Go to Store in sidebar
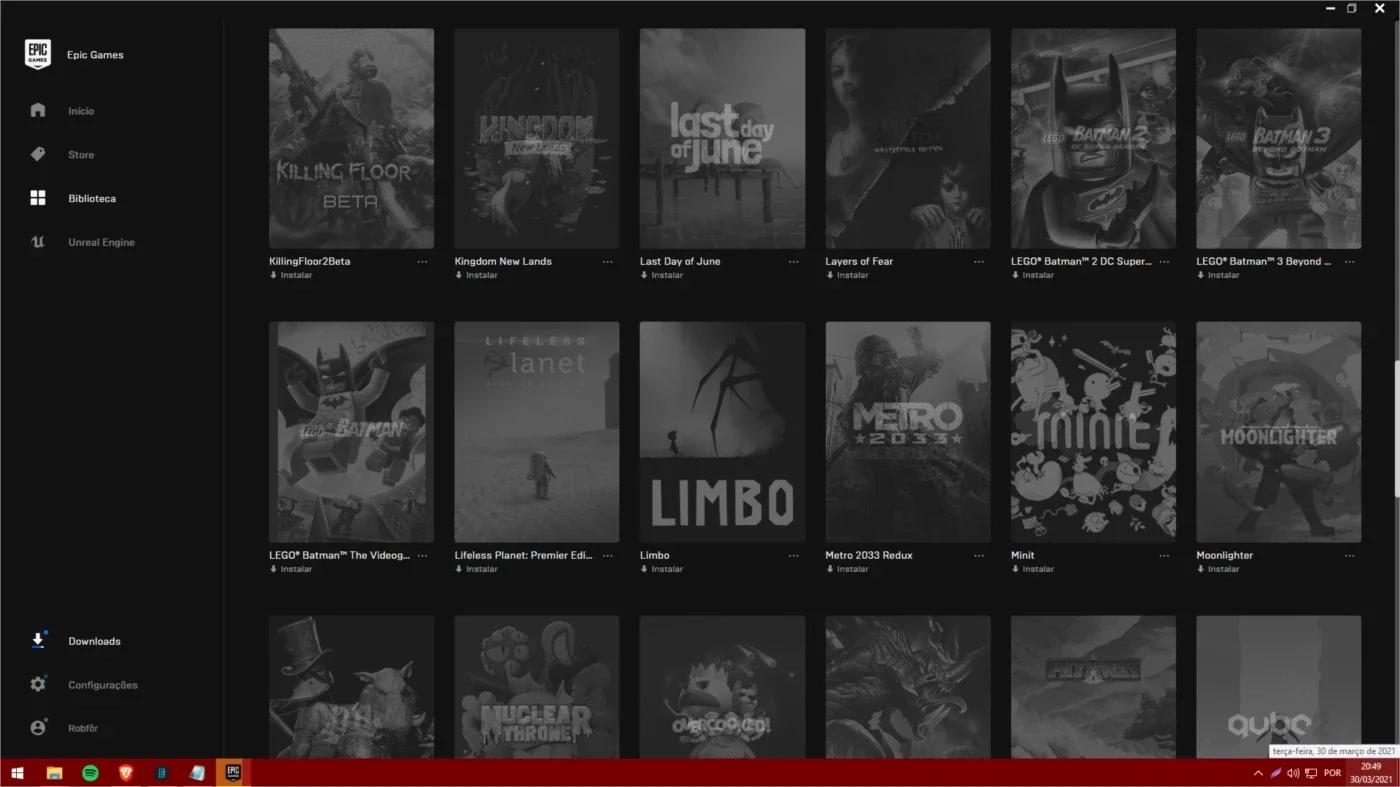This screenshot has width=1400, height=787. click(x=81, y=155)
